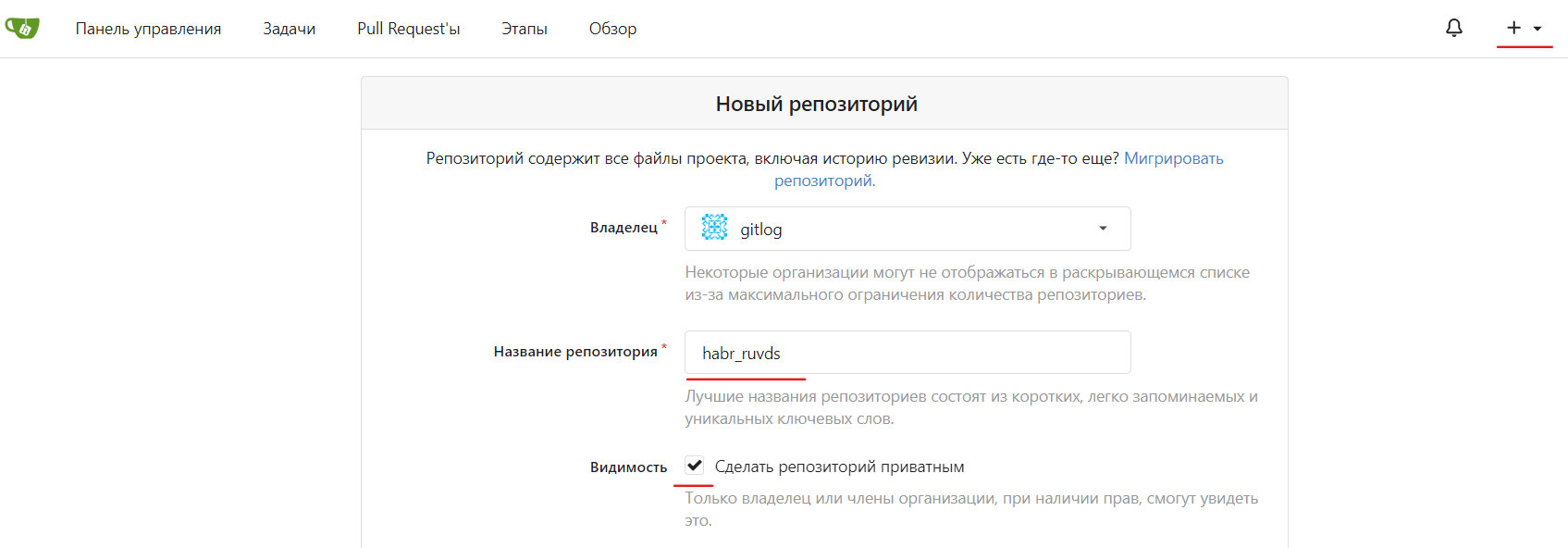Click the habr_ruvds repository name field

(x=907, y=352)
